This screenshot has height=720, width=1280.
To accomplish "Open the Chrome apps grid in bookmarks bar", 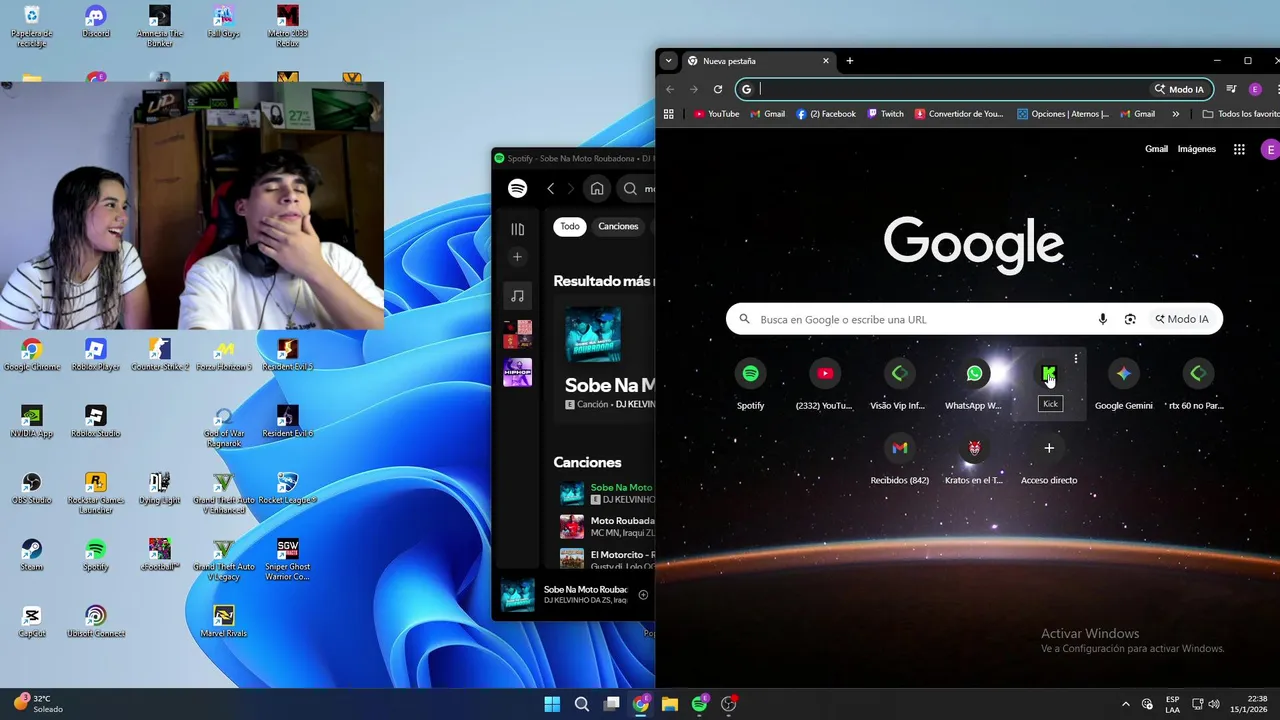I will point(669,114).
